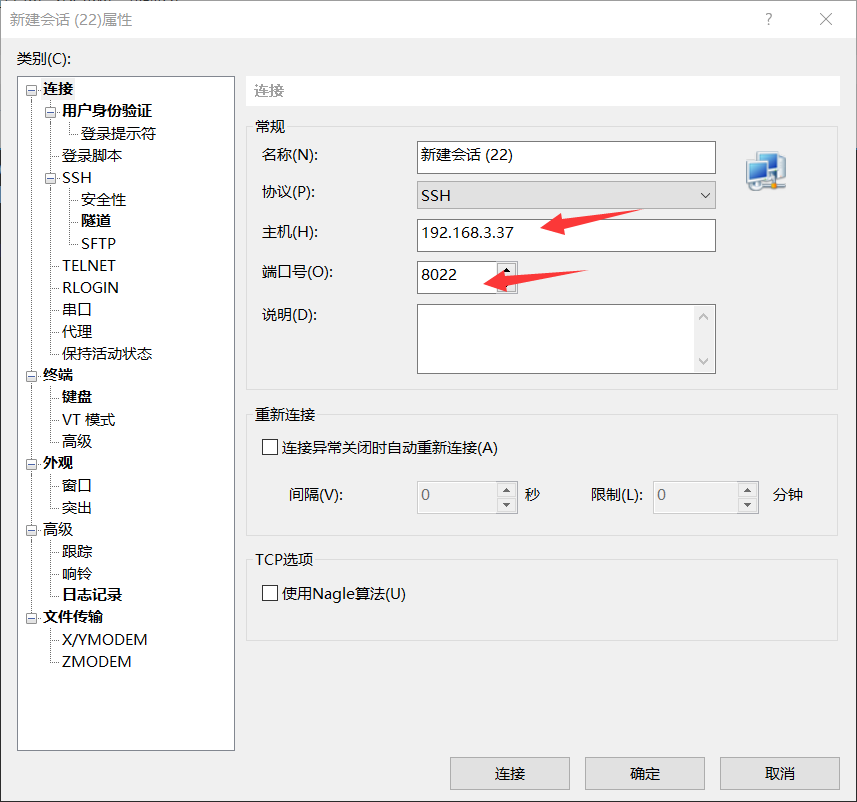The width and height of the screenshot is (857, 802).
Task: Collapse the SSH tree node
Action: click(x=50, y=178)
